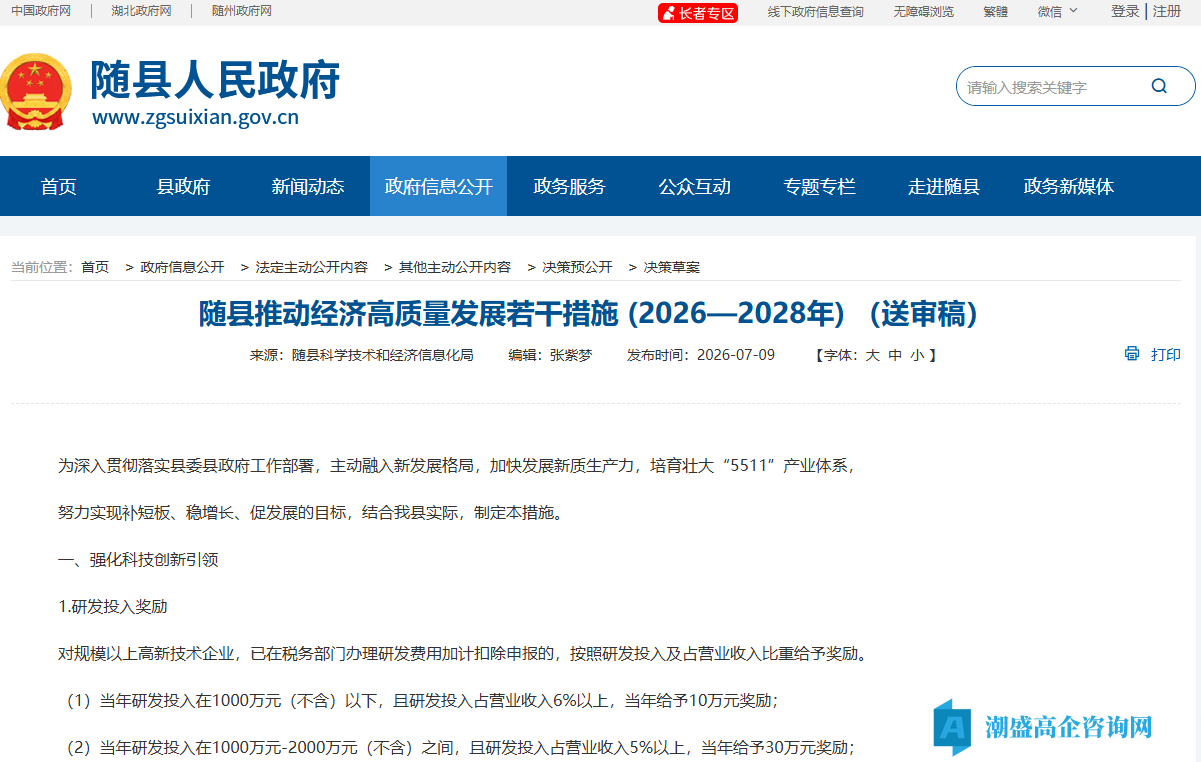Click breadcrumb 决策草案

point(671,267)
